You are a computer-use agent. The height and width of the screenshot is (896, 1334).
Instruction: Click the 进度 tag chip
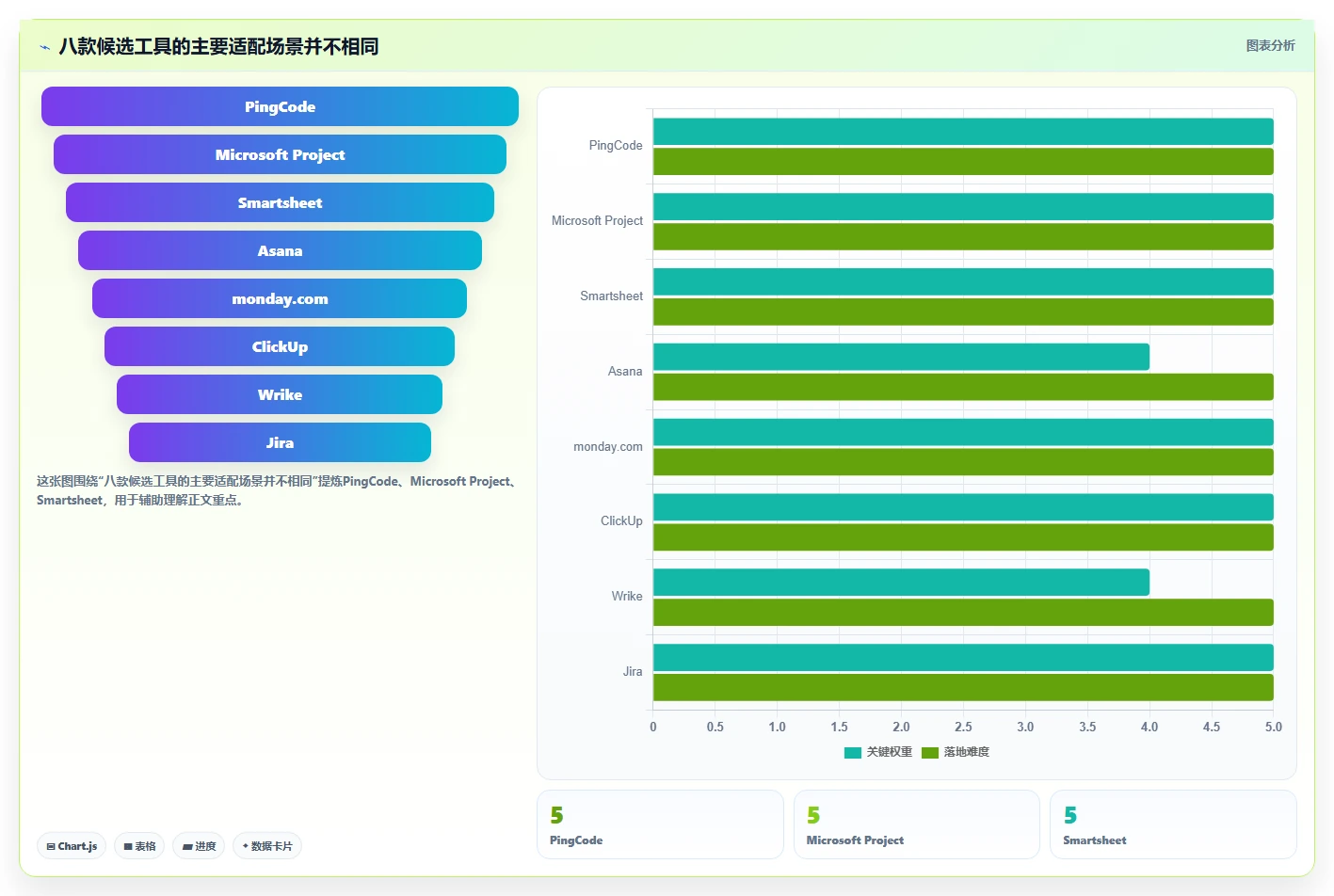coord(199,846)
